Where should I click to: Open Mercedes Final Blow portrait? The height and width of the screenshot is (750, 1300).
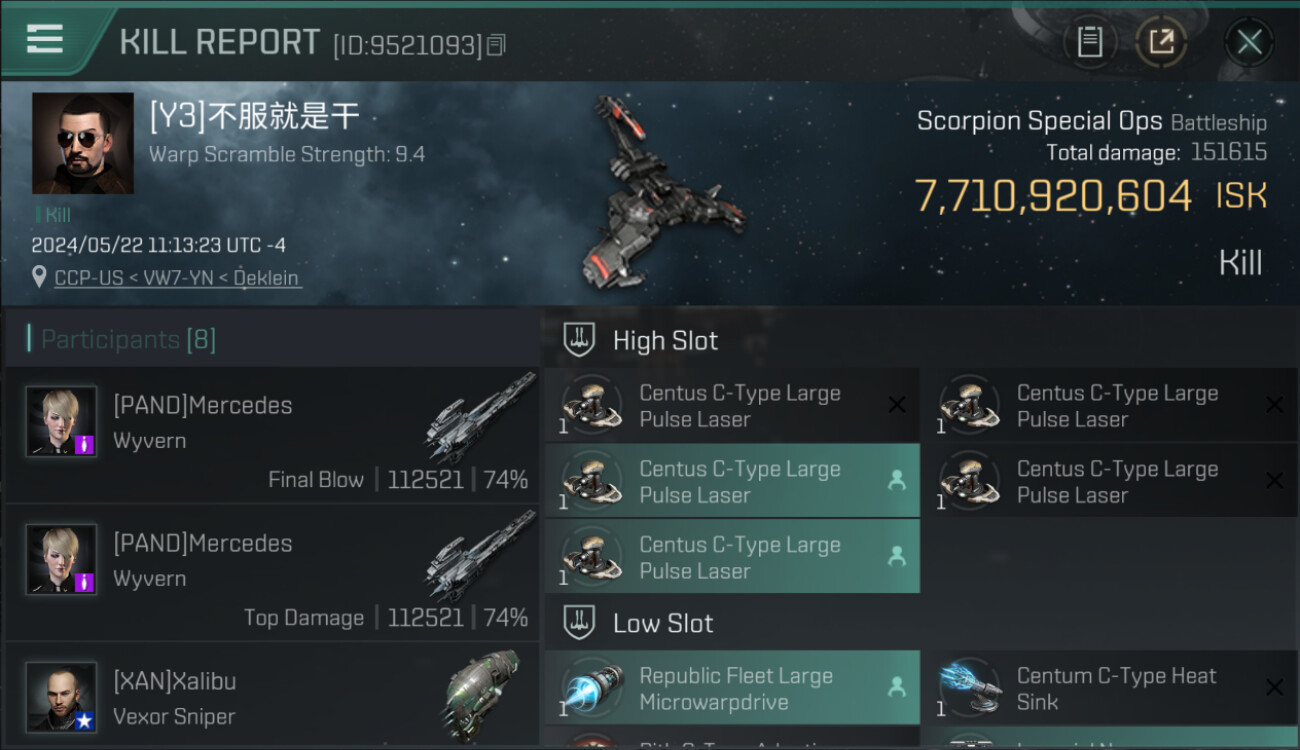(62, 421)
